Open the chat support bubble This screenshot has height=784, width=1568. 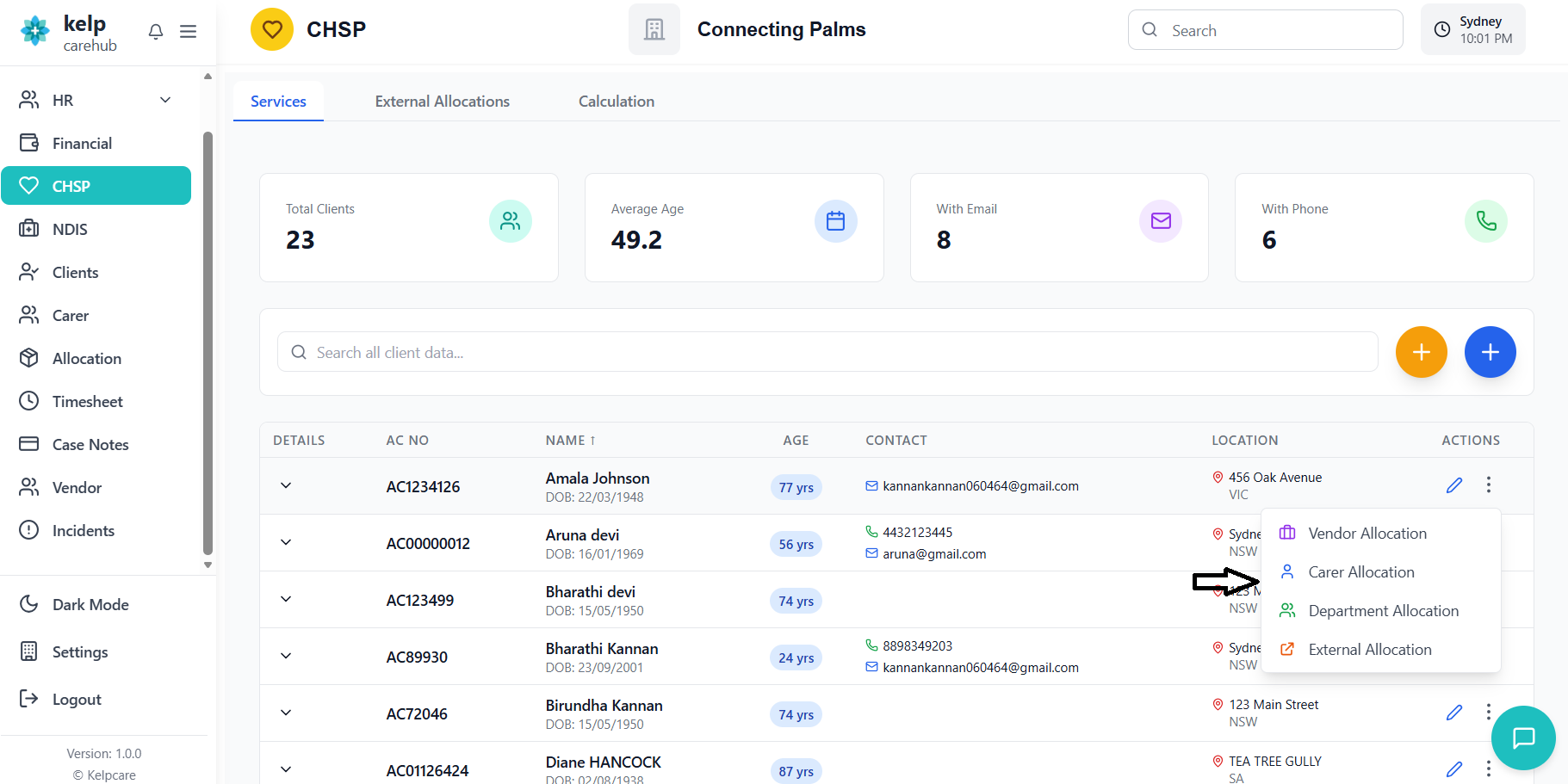(1523, 738)
